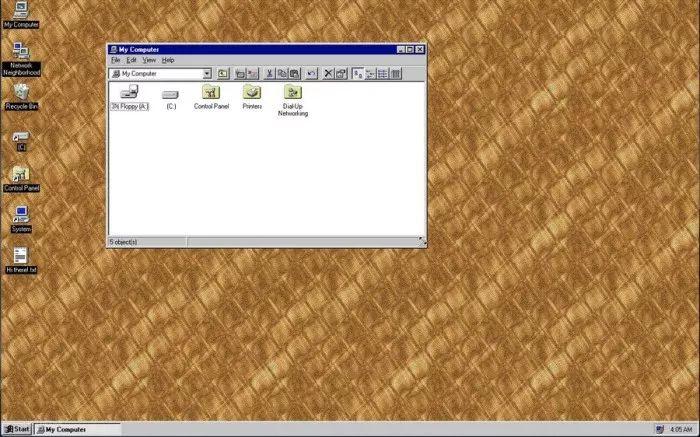This screenshot has height=437, width=700.
Task: Select the (C:) shortcut on the desktop
Action: pos(21,141)
